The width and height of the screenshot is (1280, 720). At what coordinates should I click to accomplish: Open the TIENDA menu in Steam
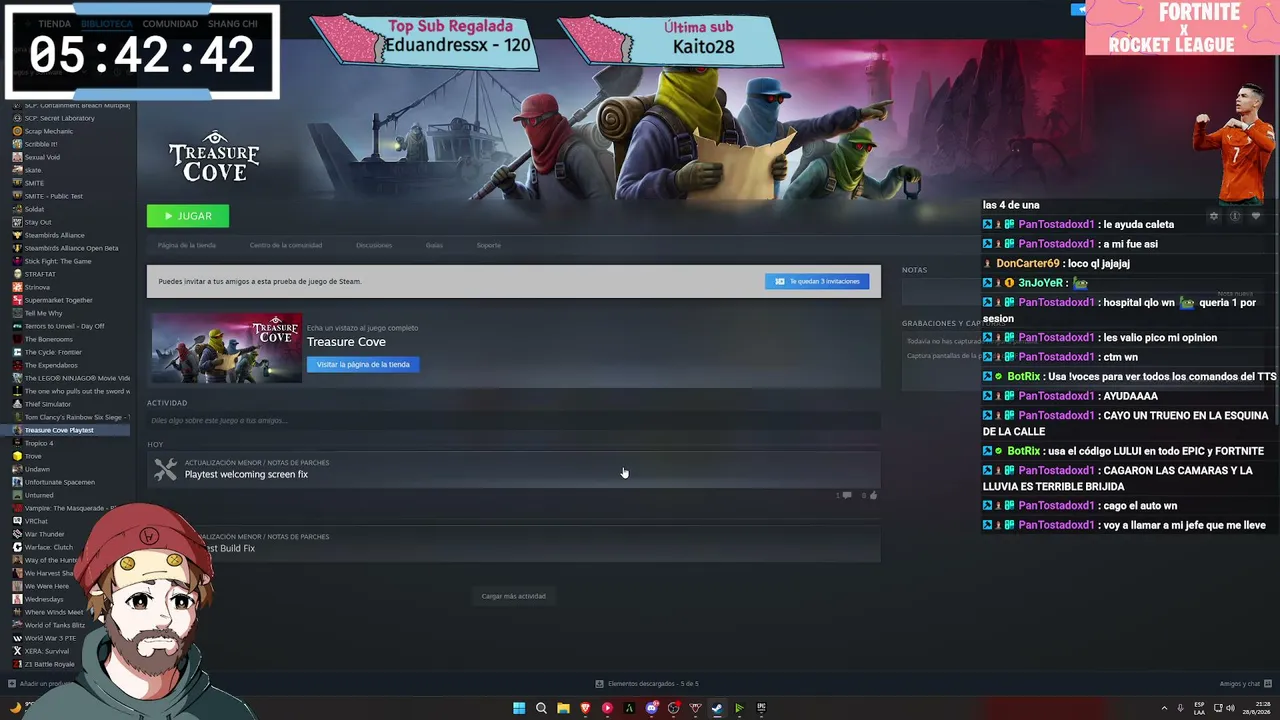pyautogui.click(x=54, y=23)
